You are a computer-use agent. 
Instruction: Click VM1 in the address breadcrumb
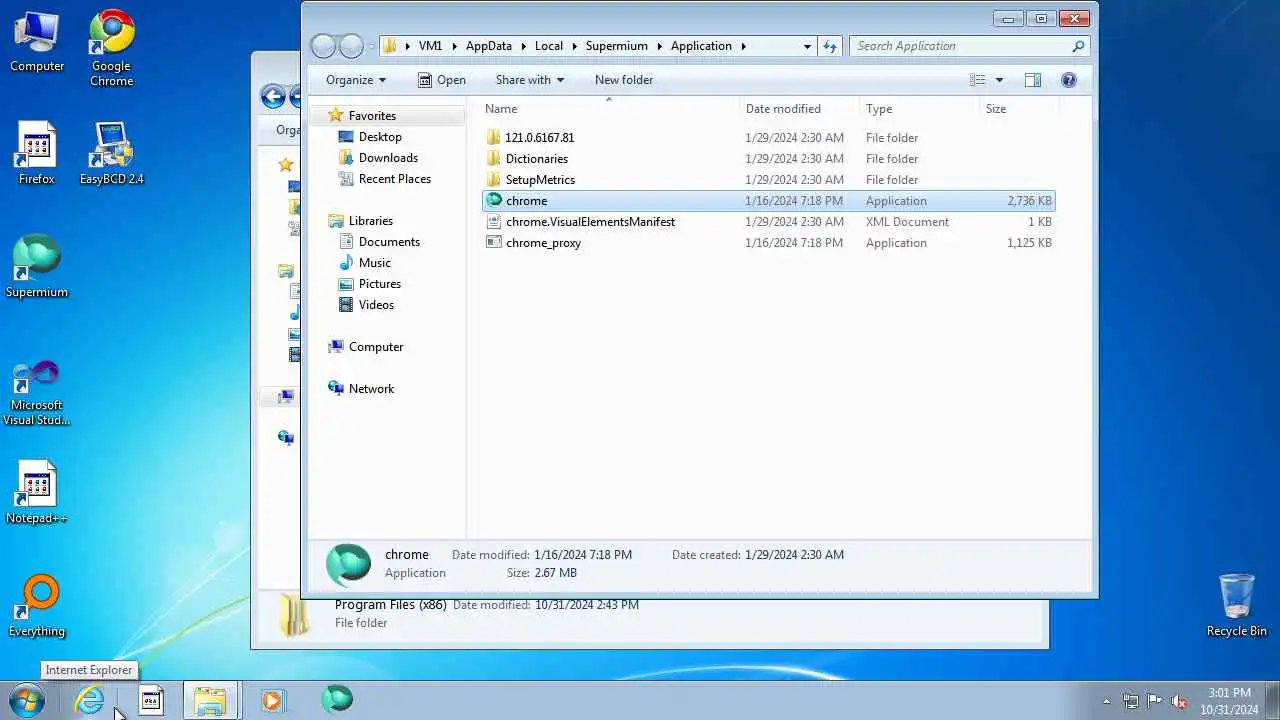430,46
